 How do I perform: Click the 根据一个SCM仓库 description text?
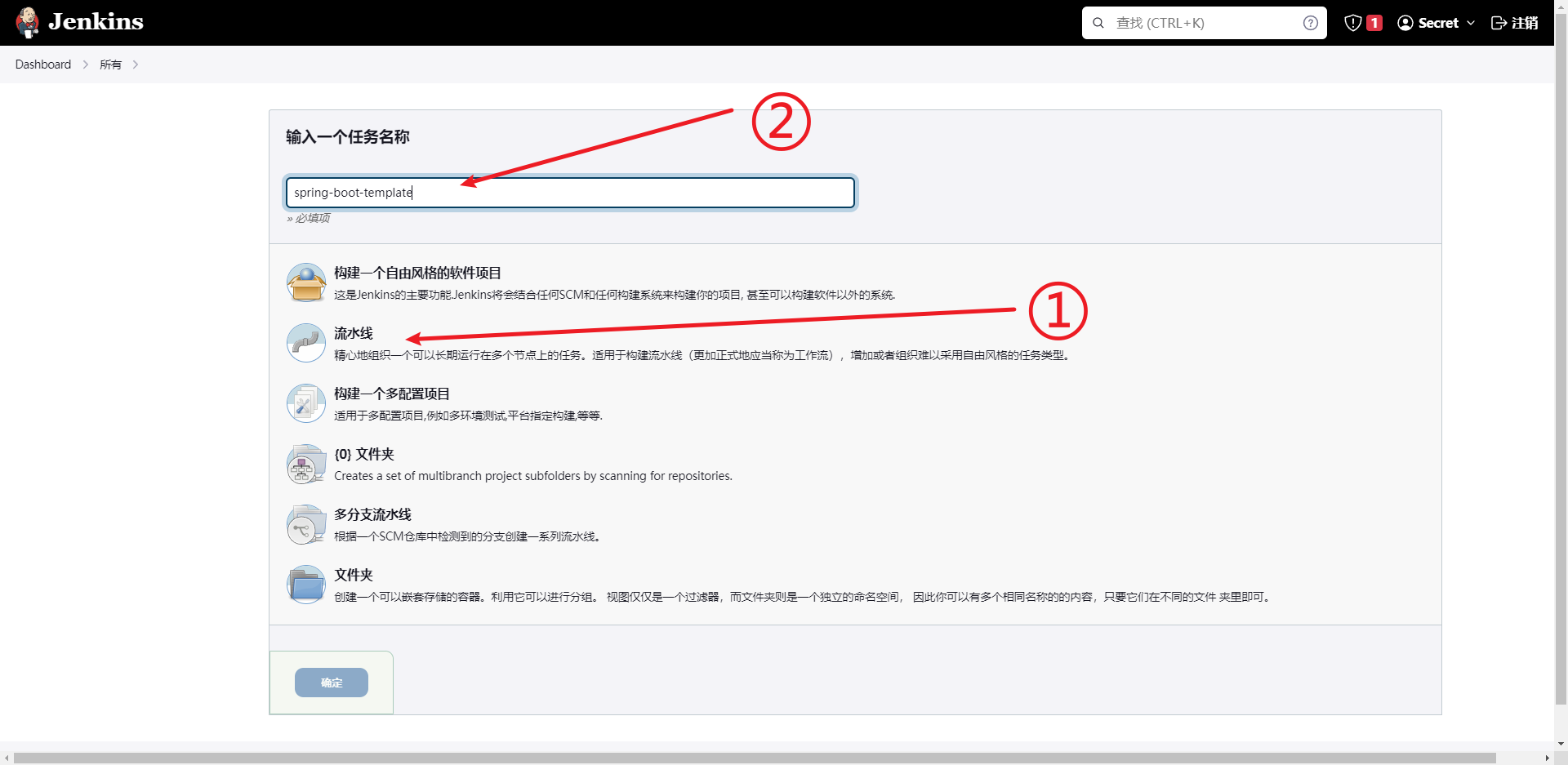pyautogui.click(x=469, y=536)
